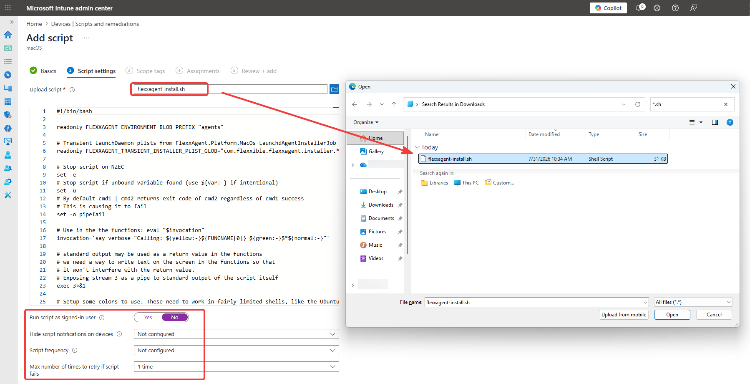Open the Max number of times to retry dropdown
Screen dimensions: 750x384
(236, 367)
